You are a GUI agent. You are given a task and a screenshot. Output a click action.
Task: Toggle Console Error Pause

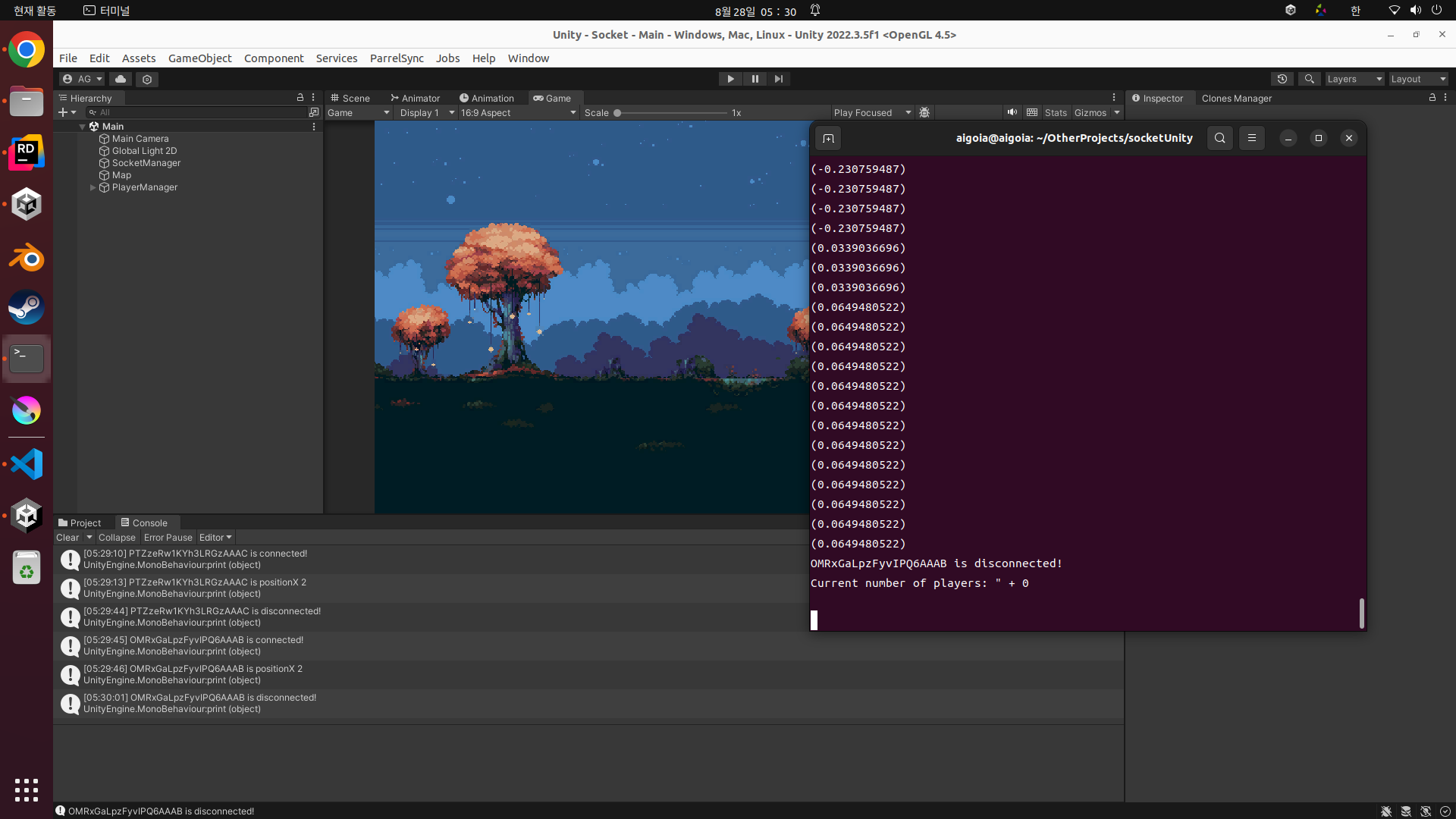point(168,537)
